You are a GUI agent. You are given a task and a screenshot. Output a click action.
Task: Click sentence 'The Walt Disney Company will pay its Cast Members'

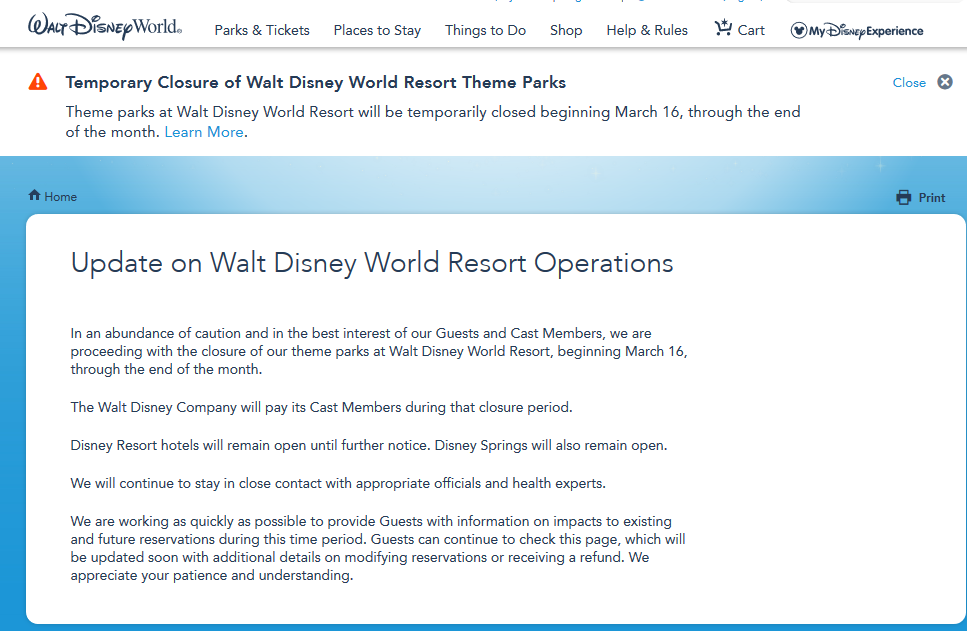(321, 408)
